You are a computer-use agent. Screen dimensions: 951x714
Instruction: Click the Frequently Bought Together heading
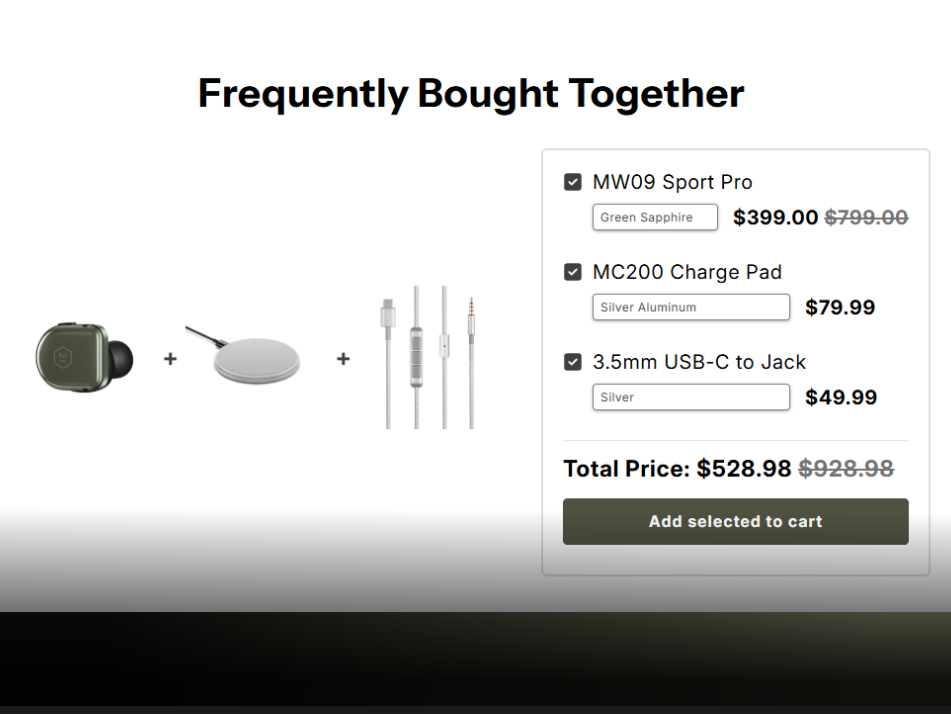(471, 94)
